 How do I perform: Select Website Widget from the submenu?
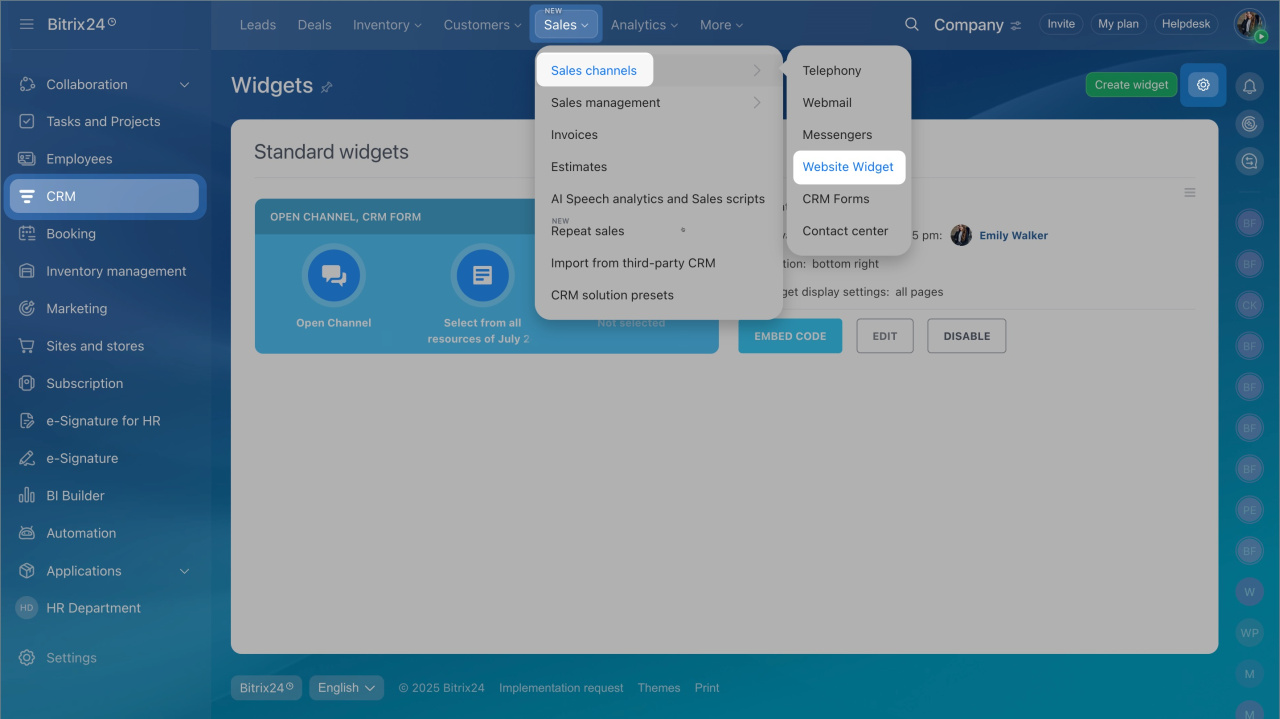848,167
